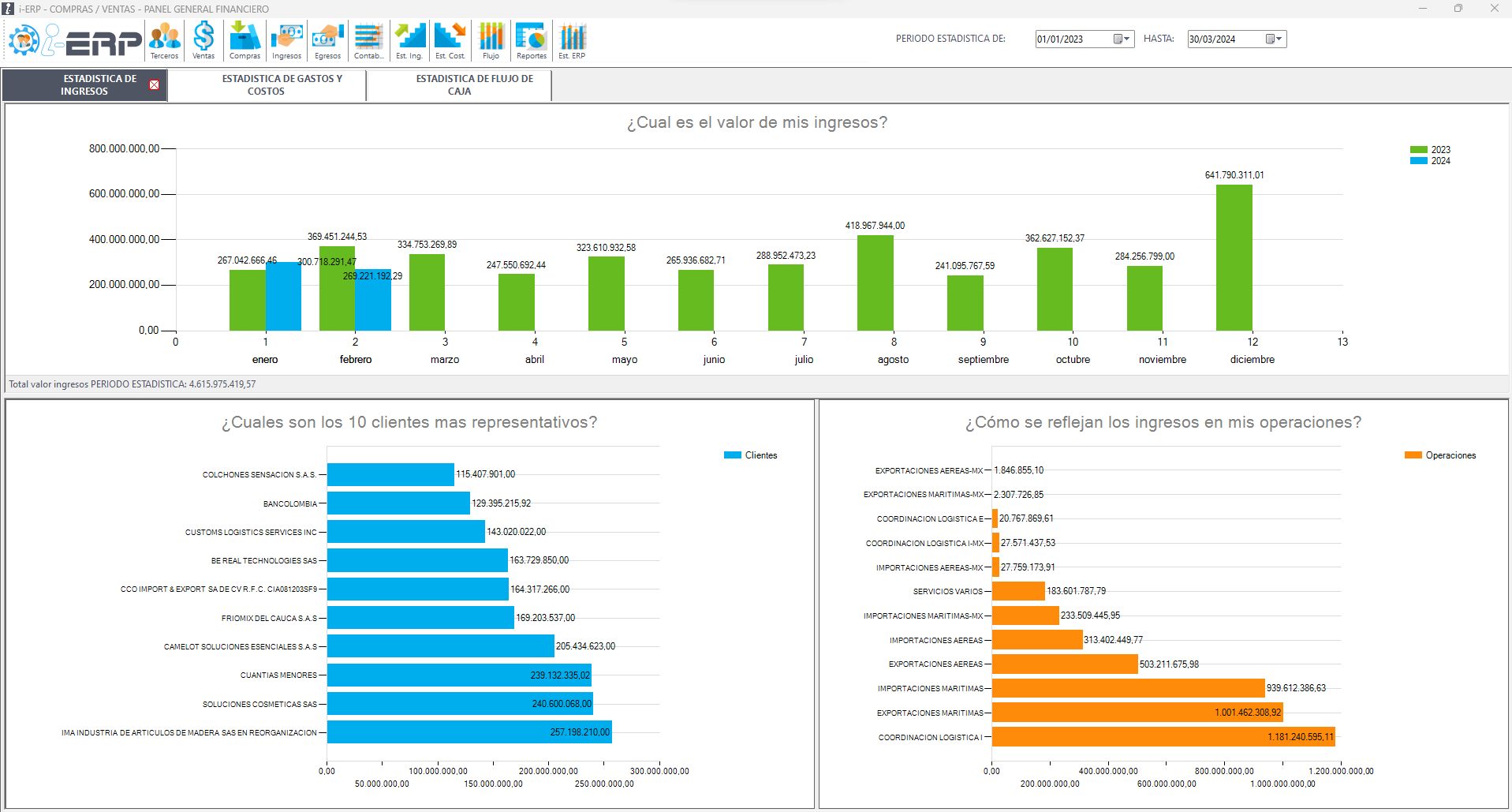Click the Ventas dollar sign icon
The width and height of the screenshot is (1512, 812).
203,40
